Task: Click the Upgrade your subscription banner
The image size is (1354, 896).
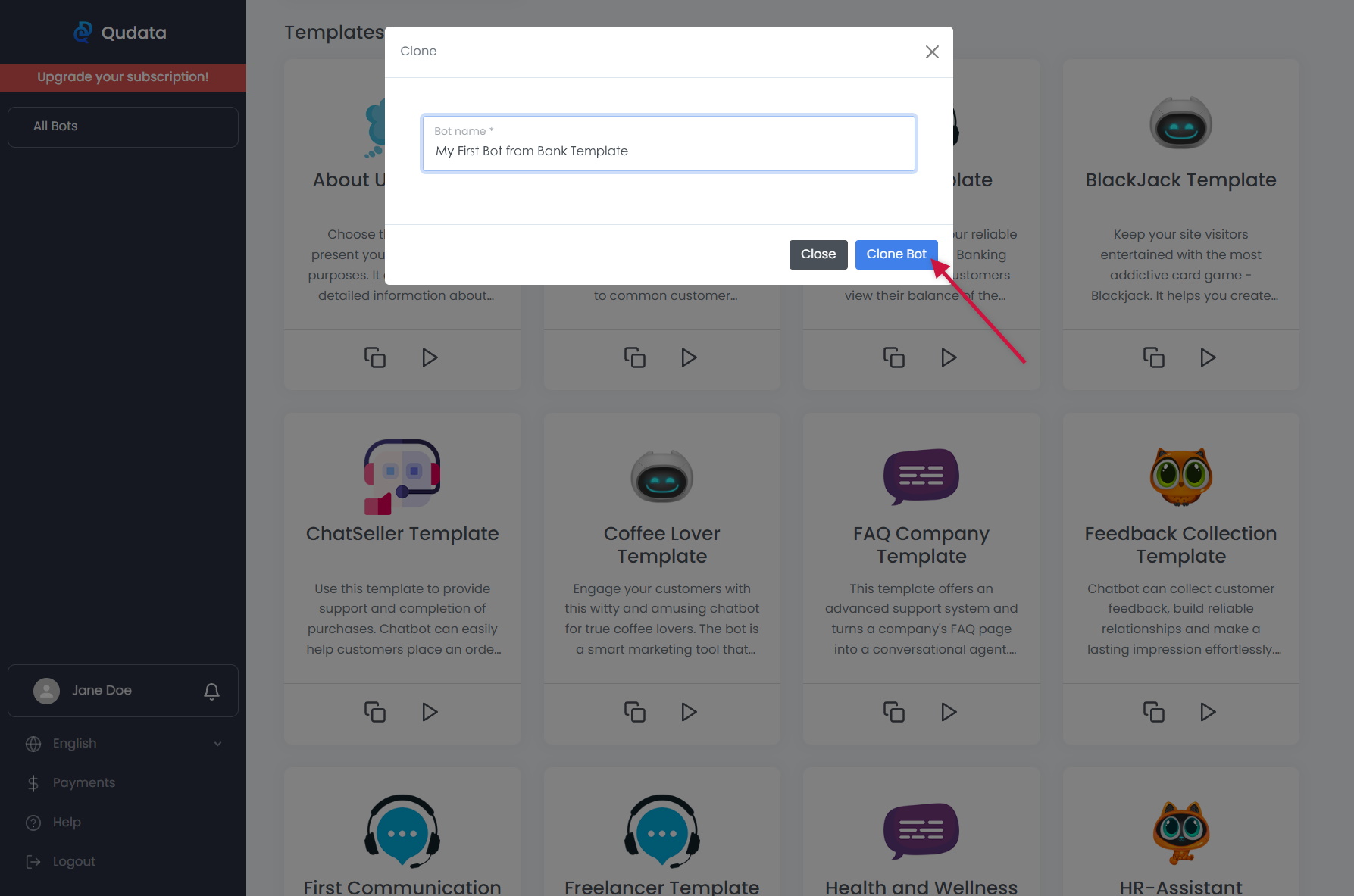Action: tap(123, 77)
